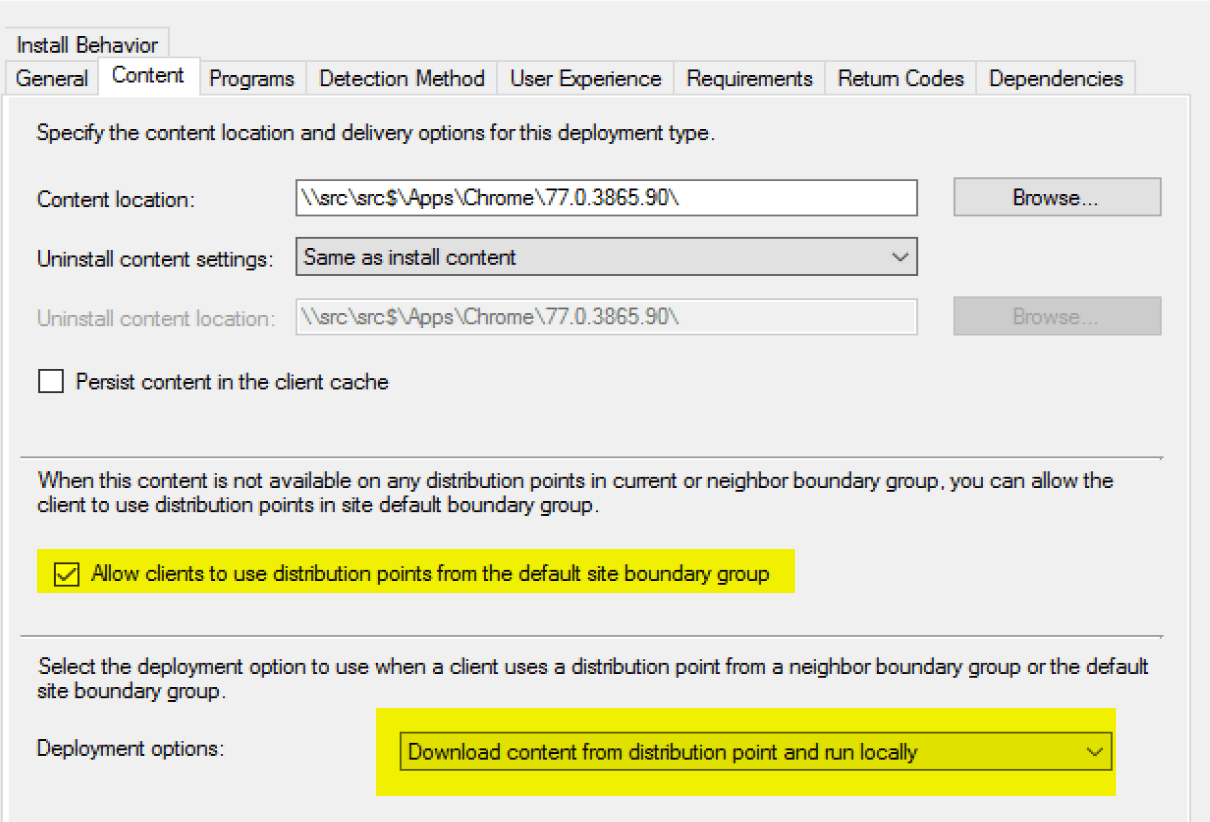Go to the Programs tab
The height and width of the screenshot is (822, 1210).
click(252, 78)
